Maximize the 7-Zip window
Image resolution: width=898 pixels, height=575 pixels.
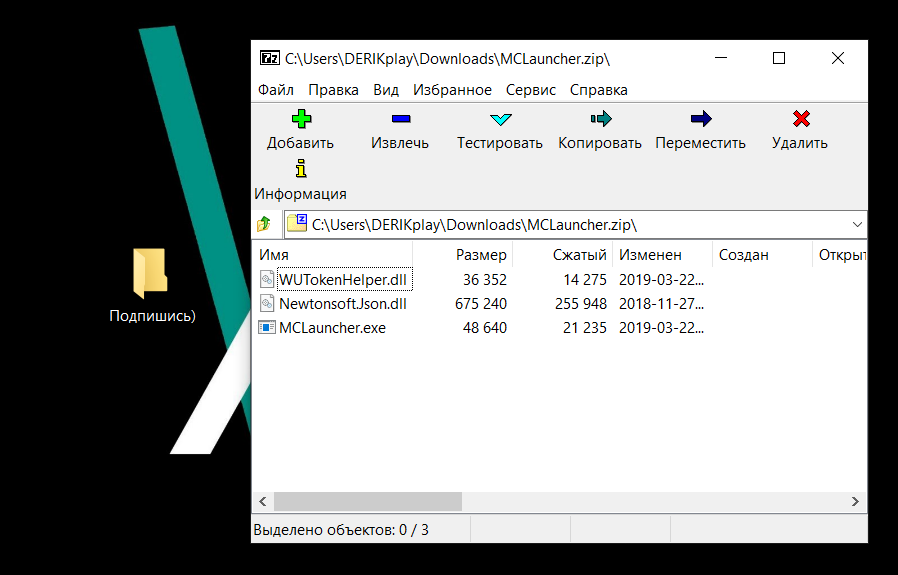click(x=779, y=58)
